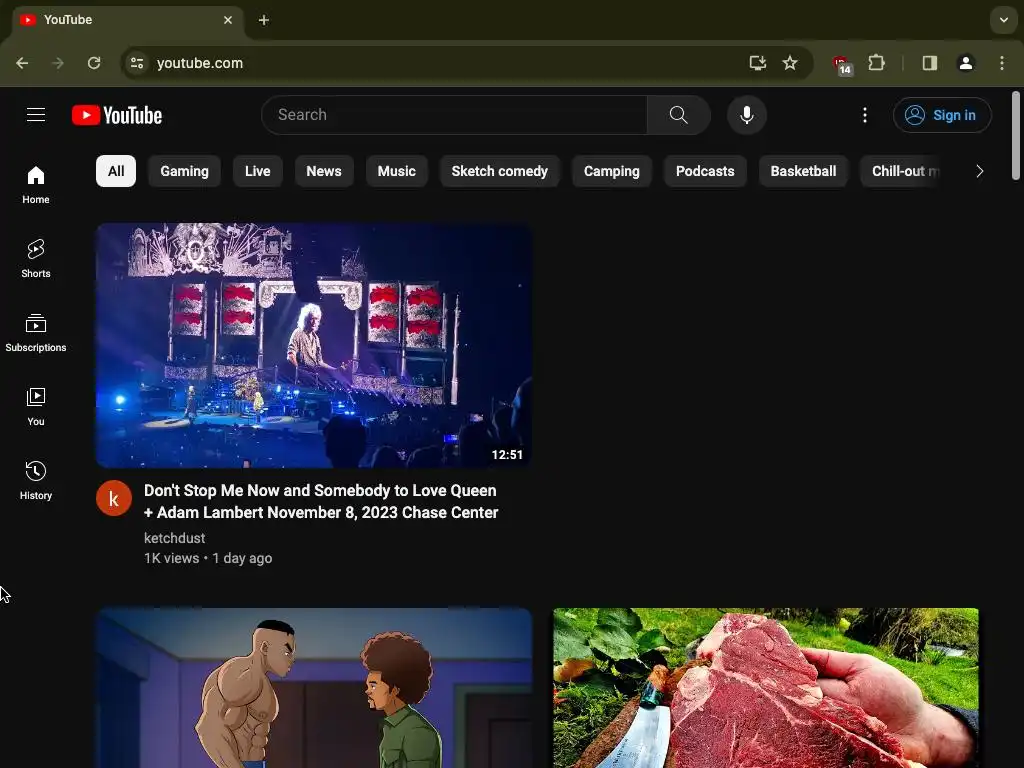
Task: Select the Gaming filter chip
Action: click(x=184, y=171)
